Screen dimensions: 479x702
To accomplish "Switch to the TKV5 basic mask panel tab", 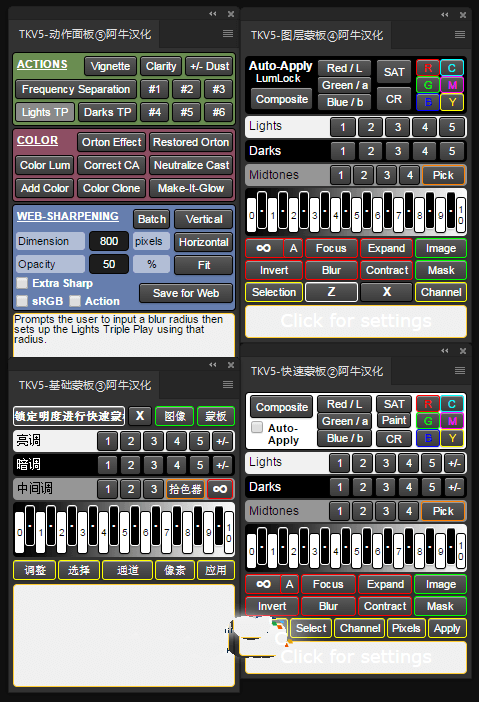I will pos(85,385).
